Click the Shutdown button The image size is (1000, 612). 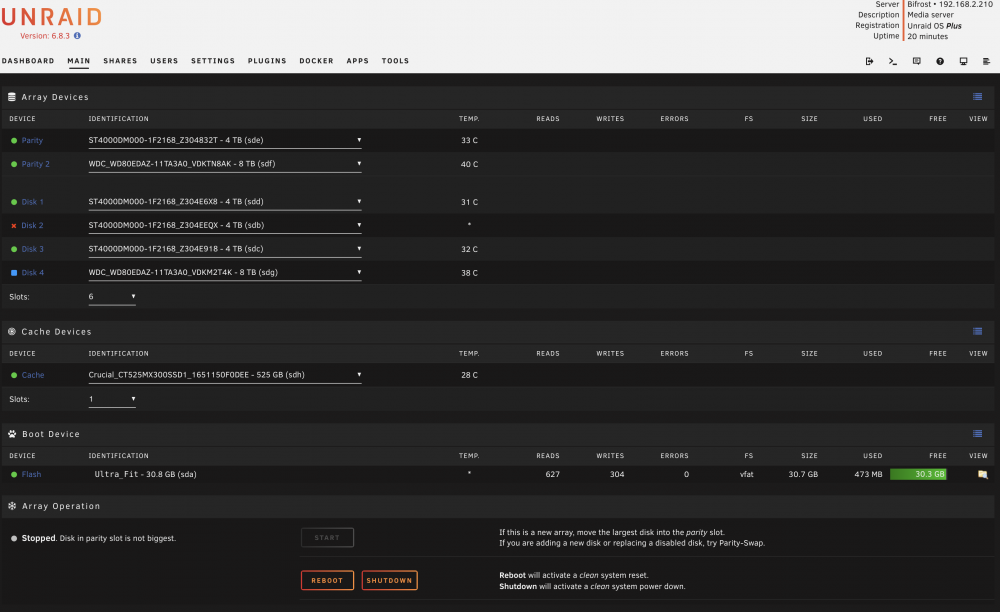[x=390, y=580]
